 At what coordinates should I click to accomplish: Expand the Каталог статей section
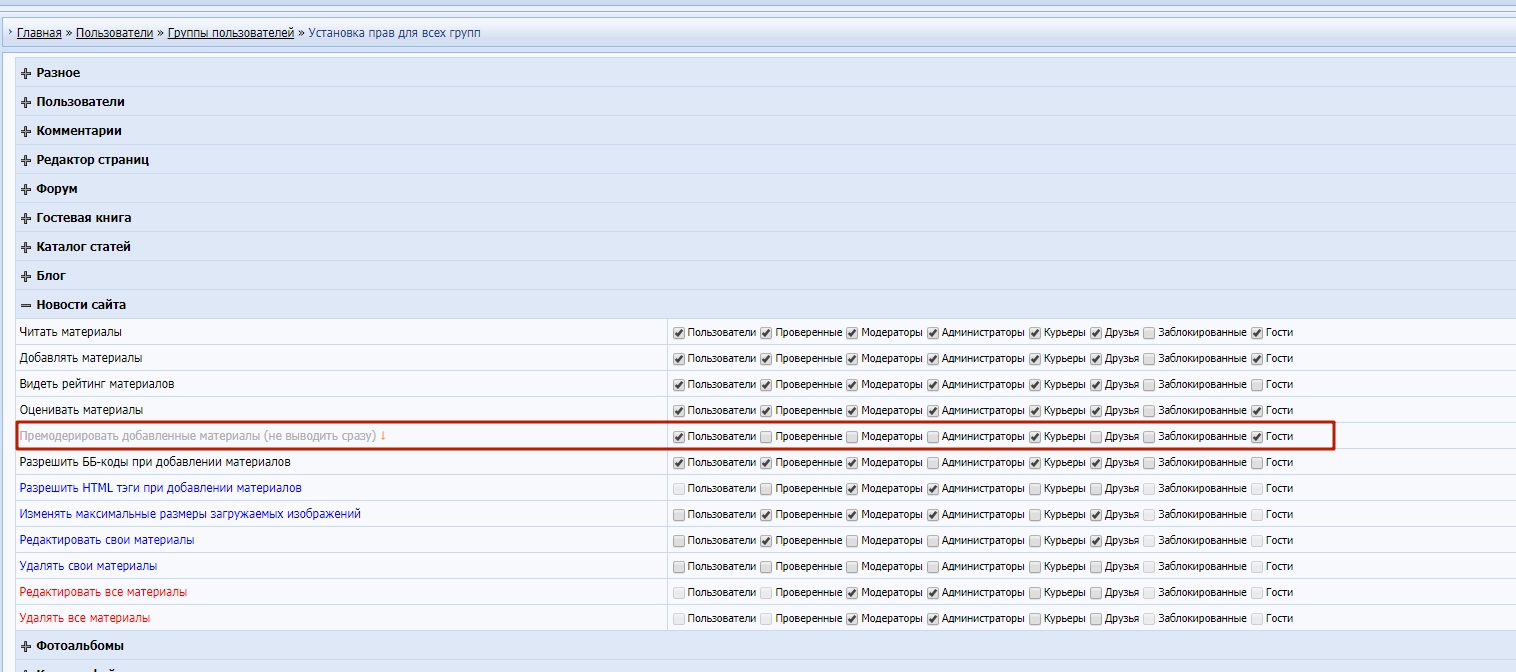[26, 247]
